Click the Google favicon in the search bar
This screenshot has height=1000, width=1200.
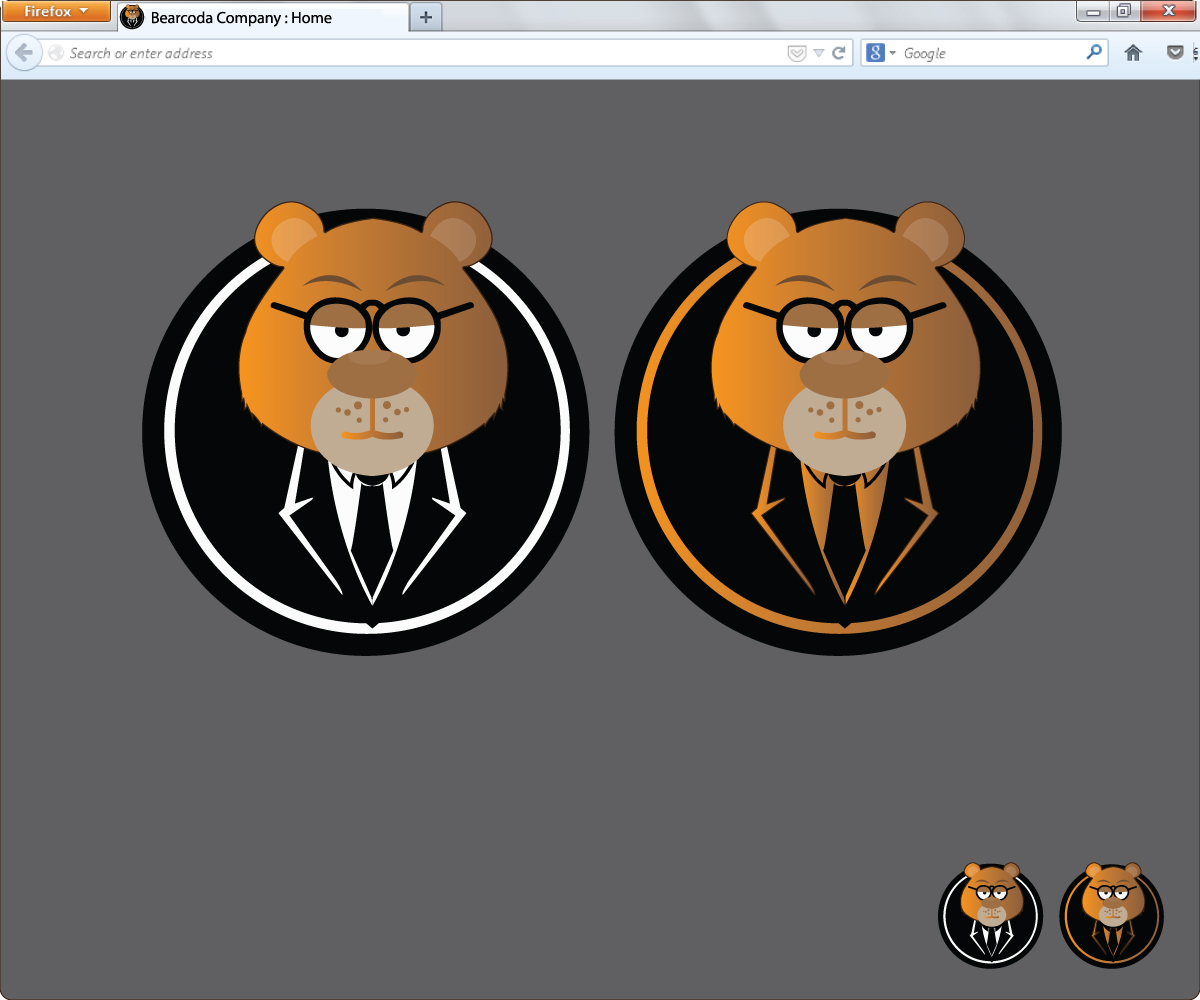point(875,52)
